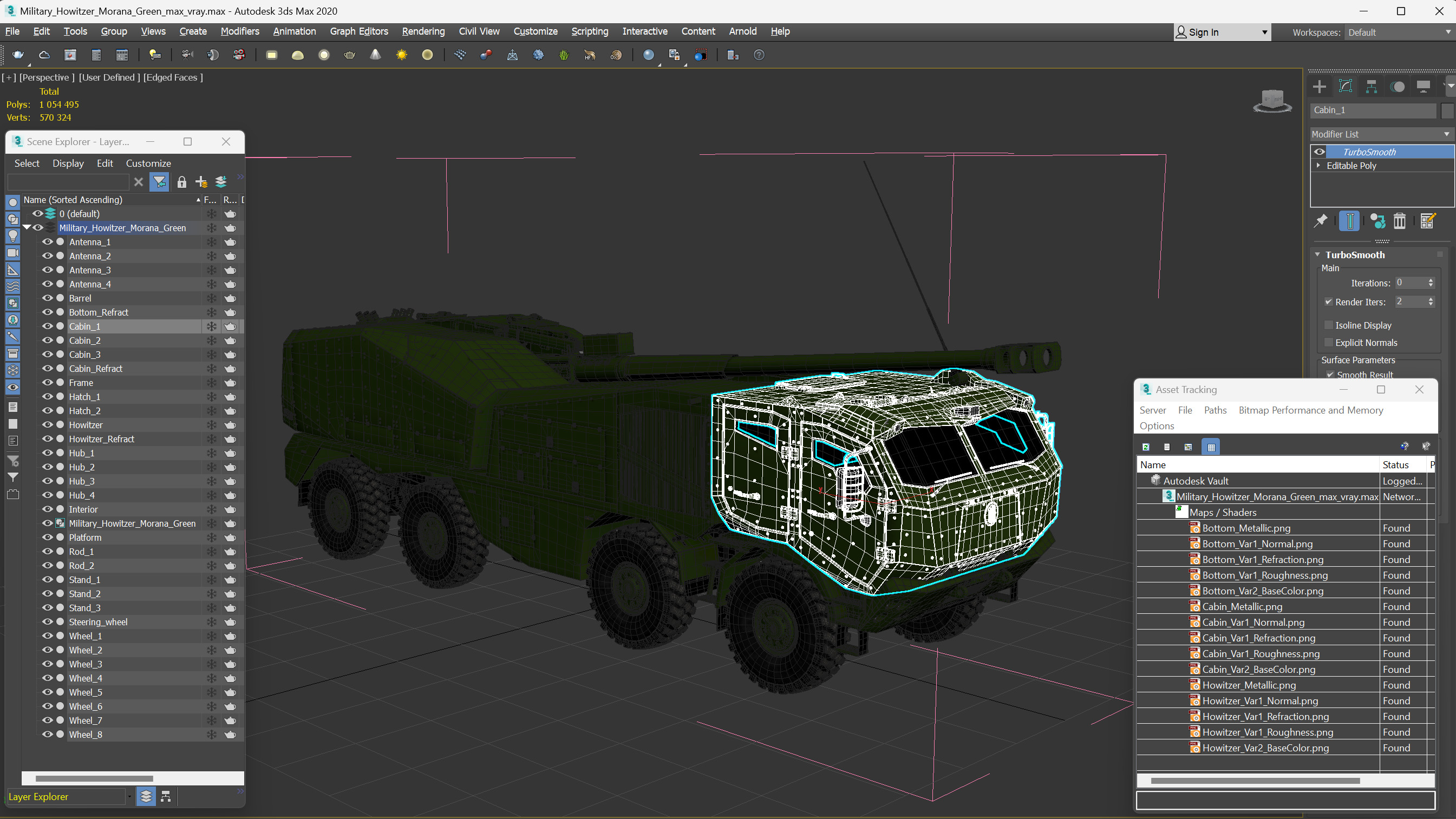Enable the Explicit Normals checkbox
This screenshot has width=1456, height=819.
(x=1329, y=343)
